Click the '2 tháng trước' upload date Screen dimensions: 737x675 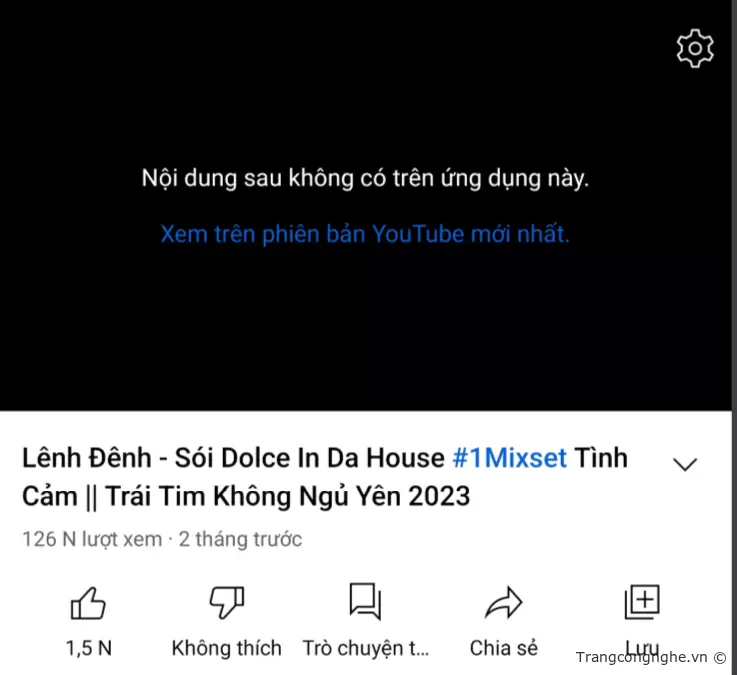pyautogui.click(x=240, y=540)
